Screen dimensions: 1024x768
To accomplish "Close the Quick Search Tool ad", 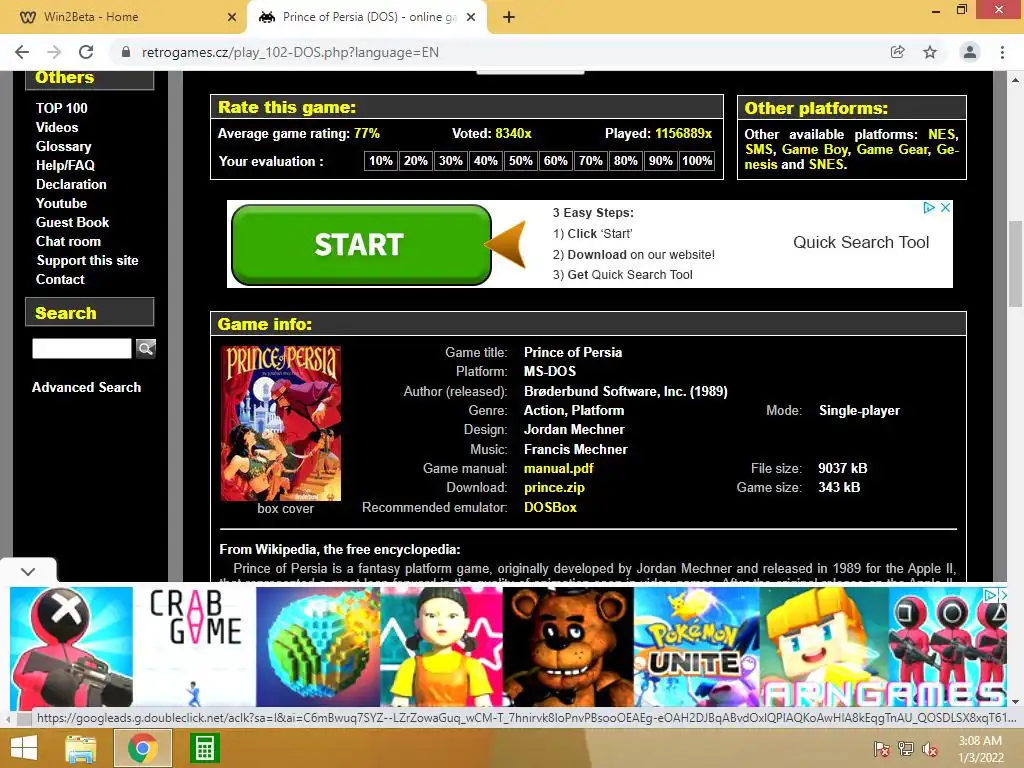I will (945, 208).
